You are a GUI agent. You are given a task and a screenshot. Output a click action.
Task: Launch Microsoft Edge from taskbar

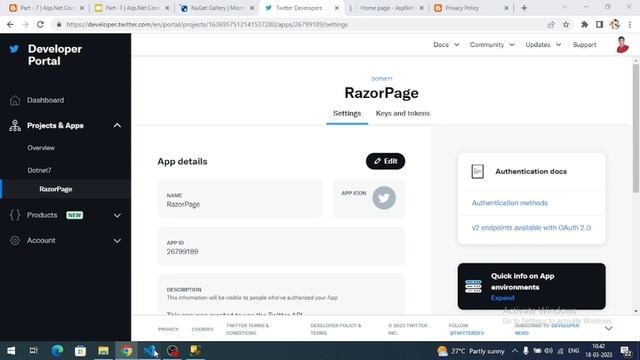click(57, 351)
